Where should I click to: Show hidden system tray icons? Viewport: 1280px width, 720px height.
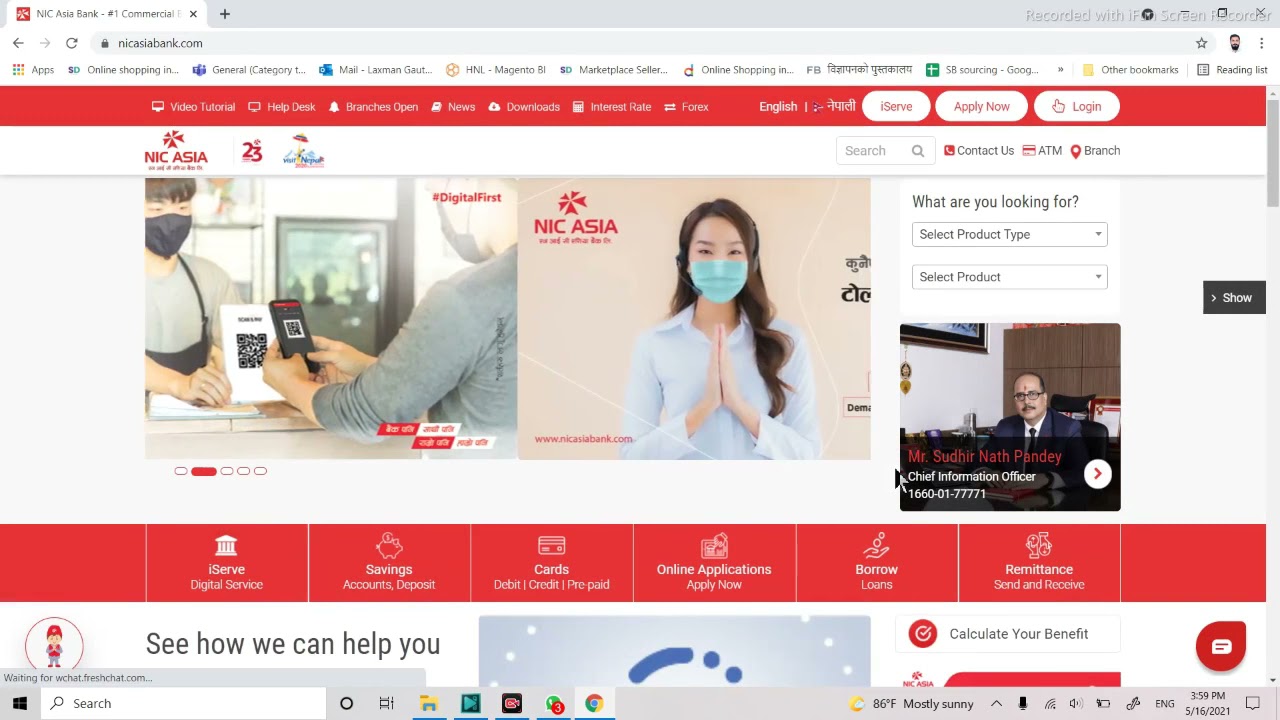pyautogui.click(x=996, y=704)
